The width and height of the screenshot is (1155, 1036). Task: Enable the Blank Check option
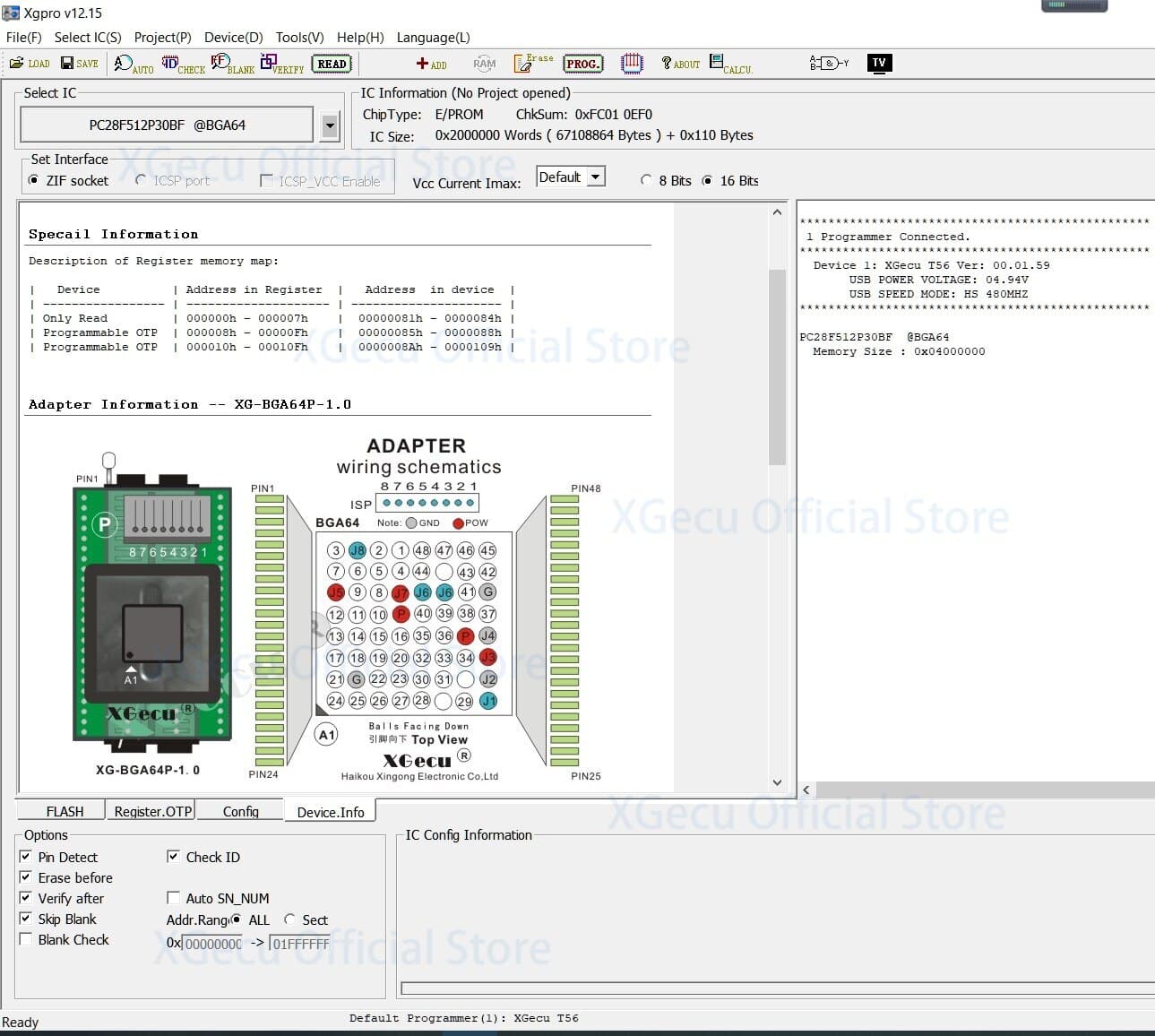pos(26,939)
